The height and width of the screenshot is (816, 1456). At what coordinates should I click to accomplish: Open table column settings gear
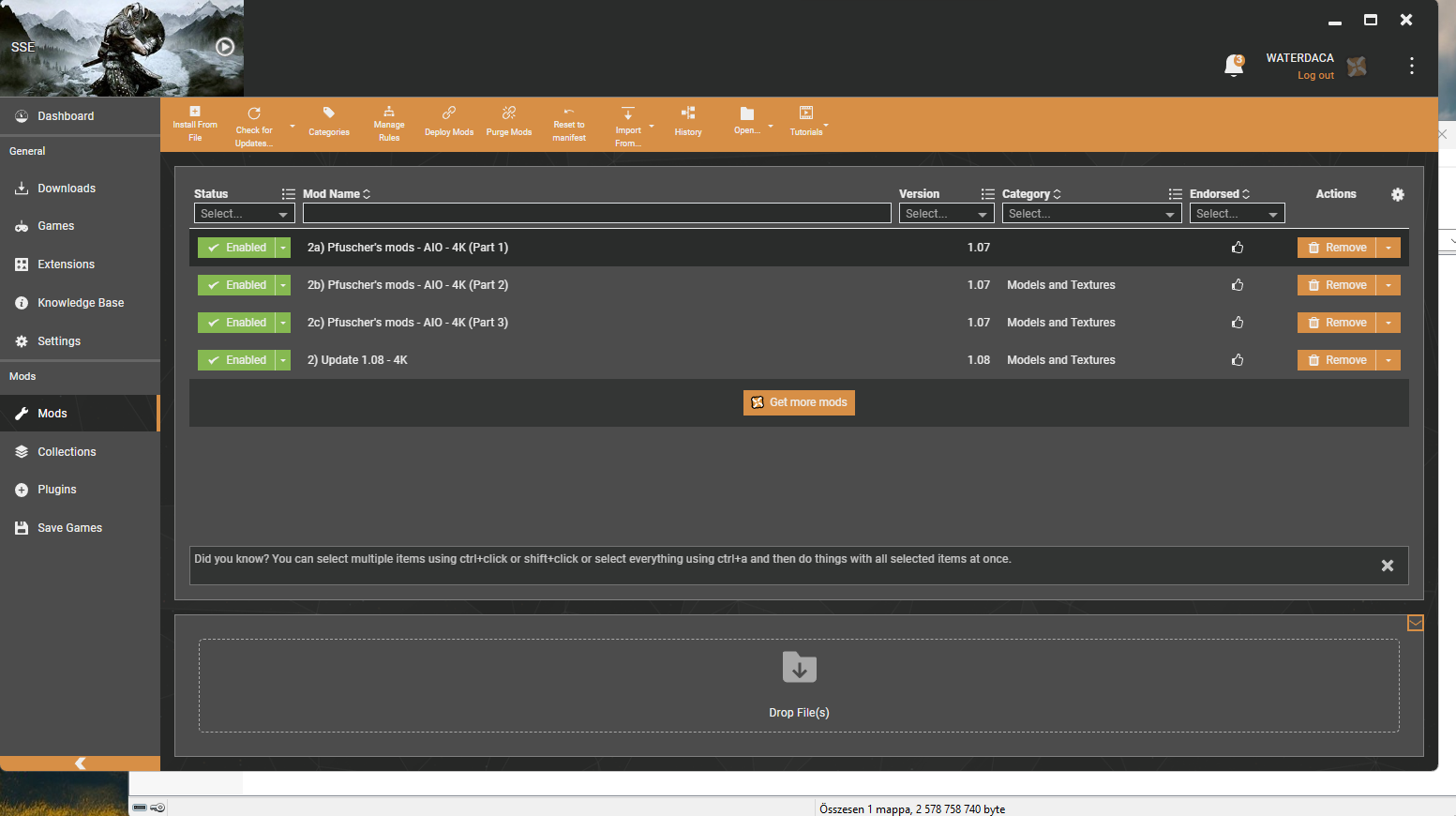(x=1397, y=194)
